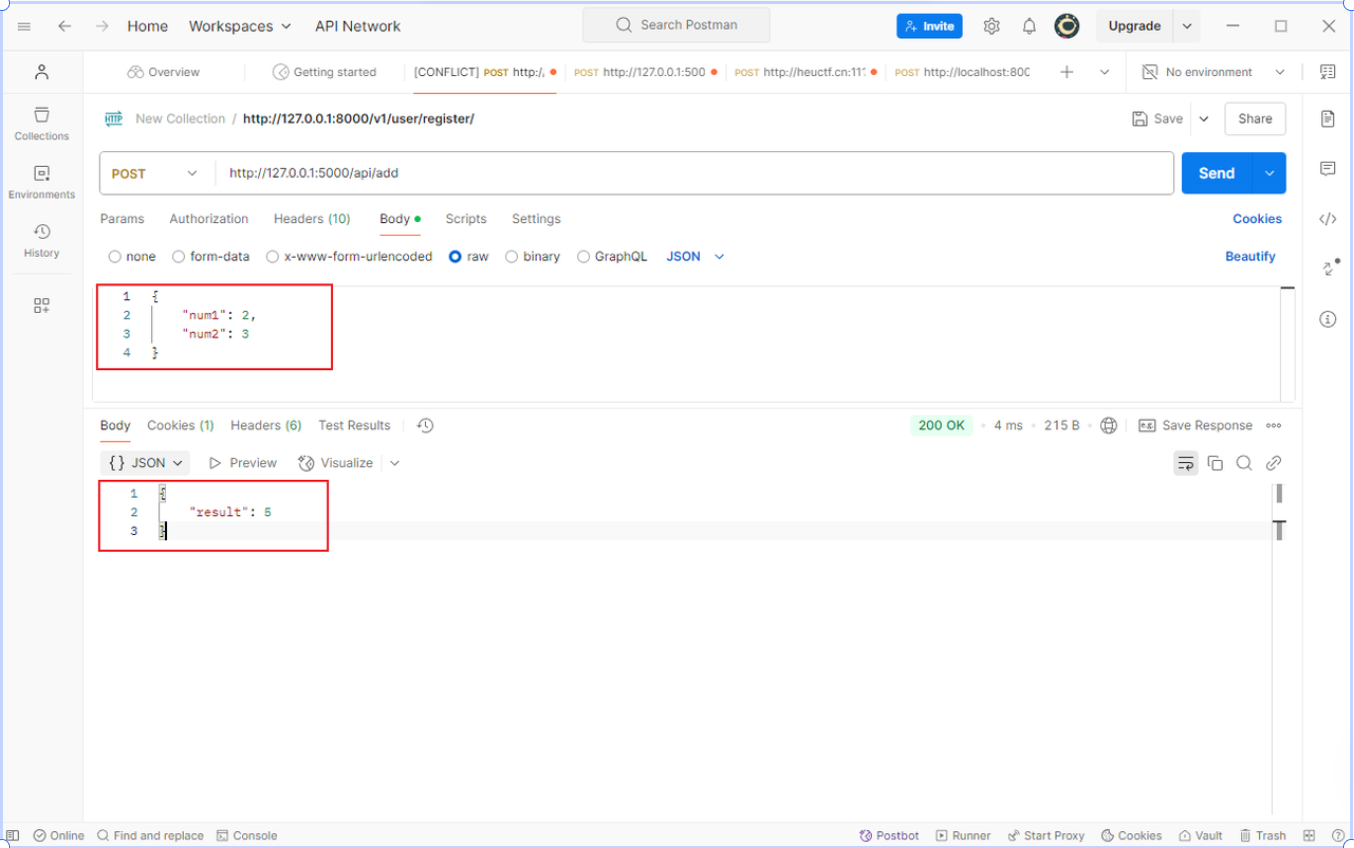
Task: Click the network globe icon
Action: coord(1108,425)
